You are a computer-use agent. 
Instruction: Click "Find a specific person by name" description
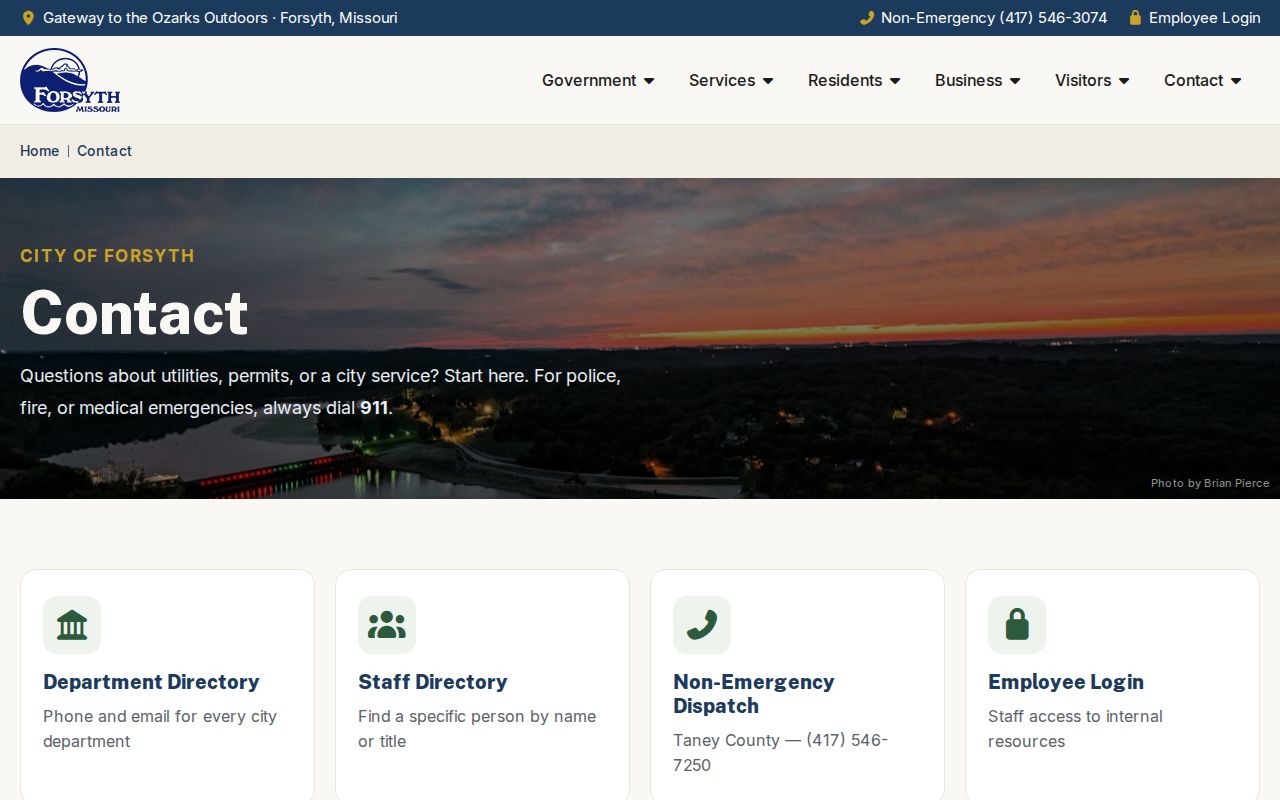[x=477, y=729]
